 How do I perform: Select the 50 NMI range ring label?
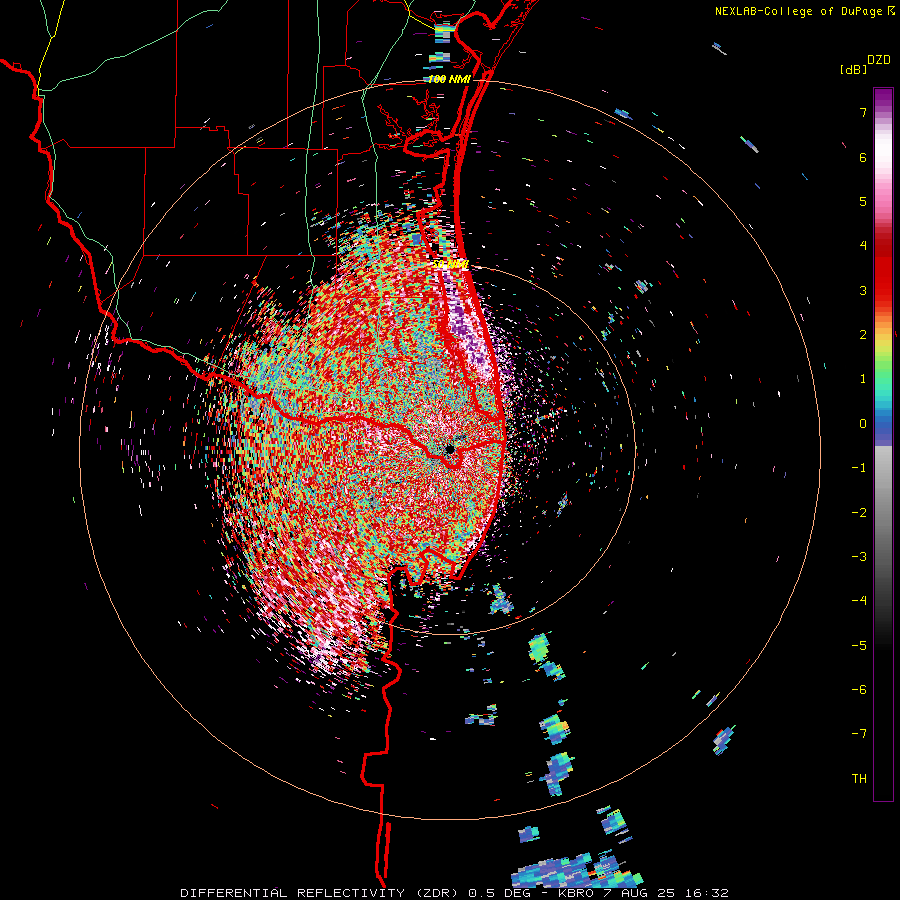click(x=451, y=264)
